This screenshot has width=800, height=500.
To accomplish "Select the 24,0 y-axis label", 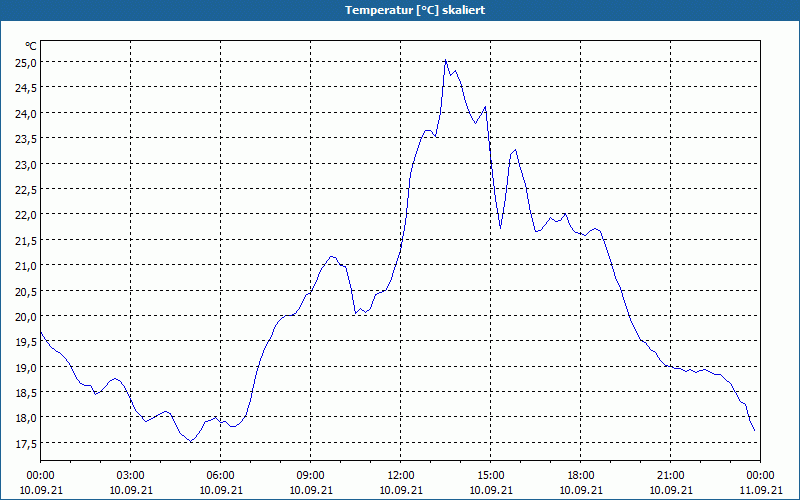I will 27,114.
